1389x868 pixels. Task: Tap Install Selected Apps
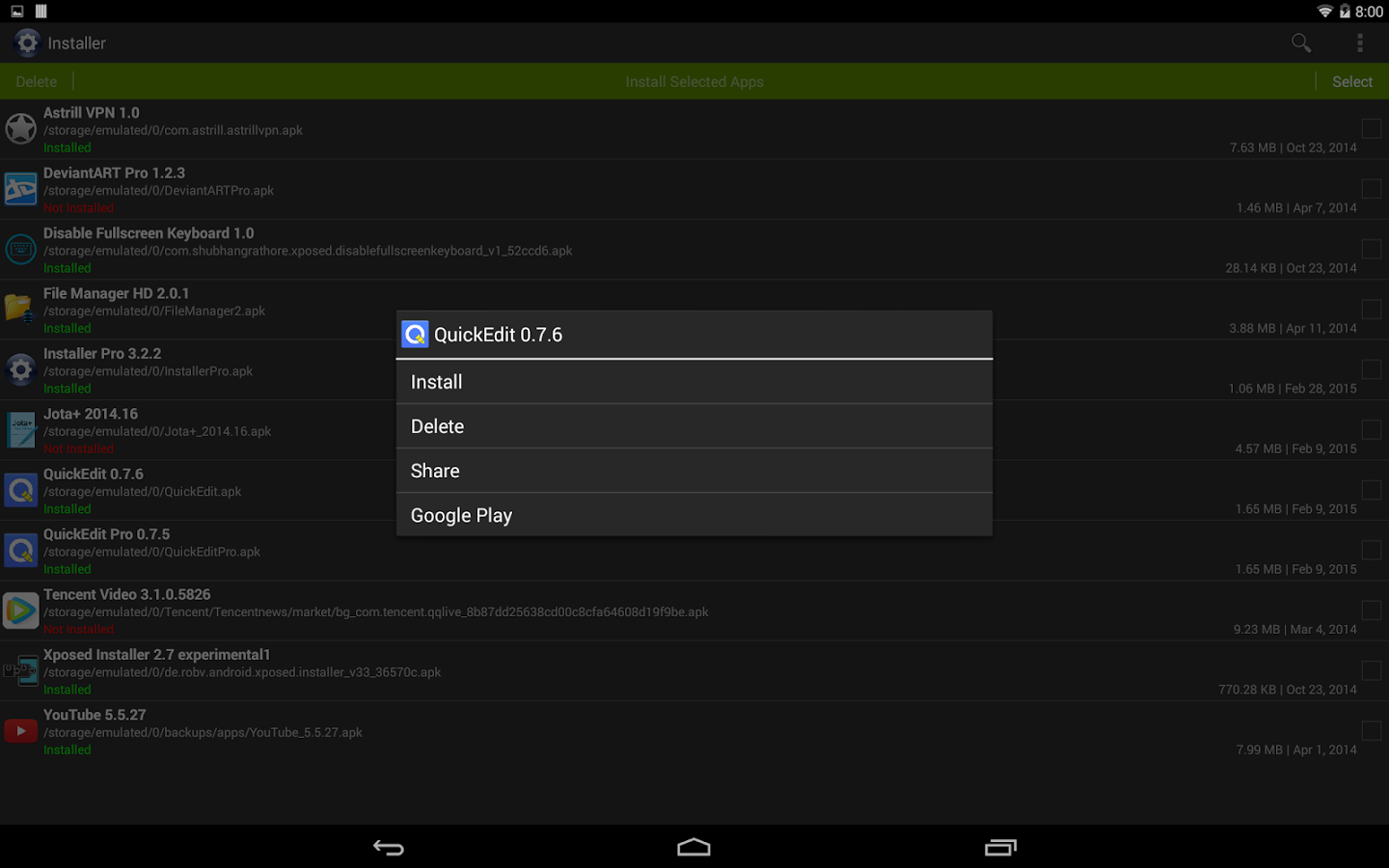694,82
